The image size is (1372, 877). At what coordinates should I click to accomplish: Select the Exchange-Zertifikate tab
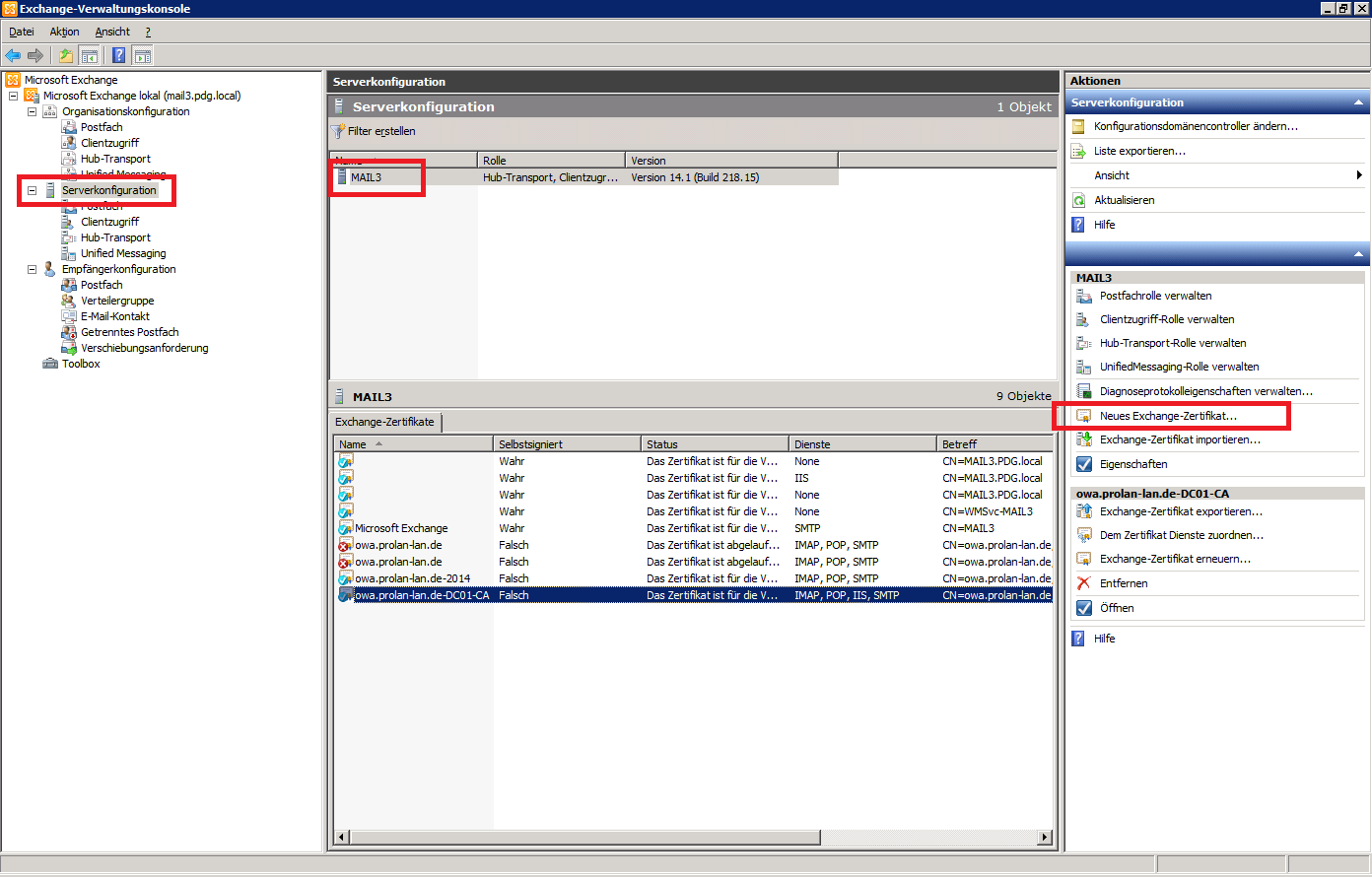(384, 422)
